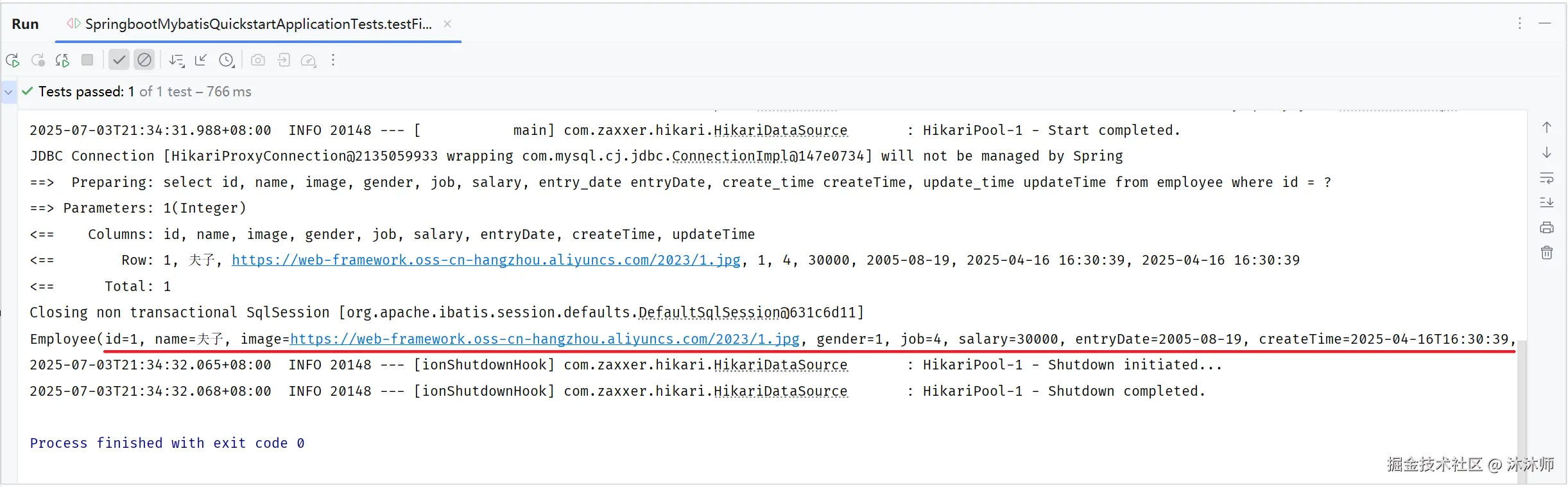
Task: Stop the running process with the Stop icon
Action: (87, 60)
